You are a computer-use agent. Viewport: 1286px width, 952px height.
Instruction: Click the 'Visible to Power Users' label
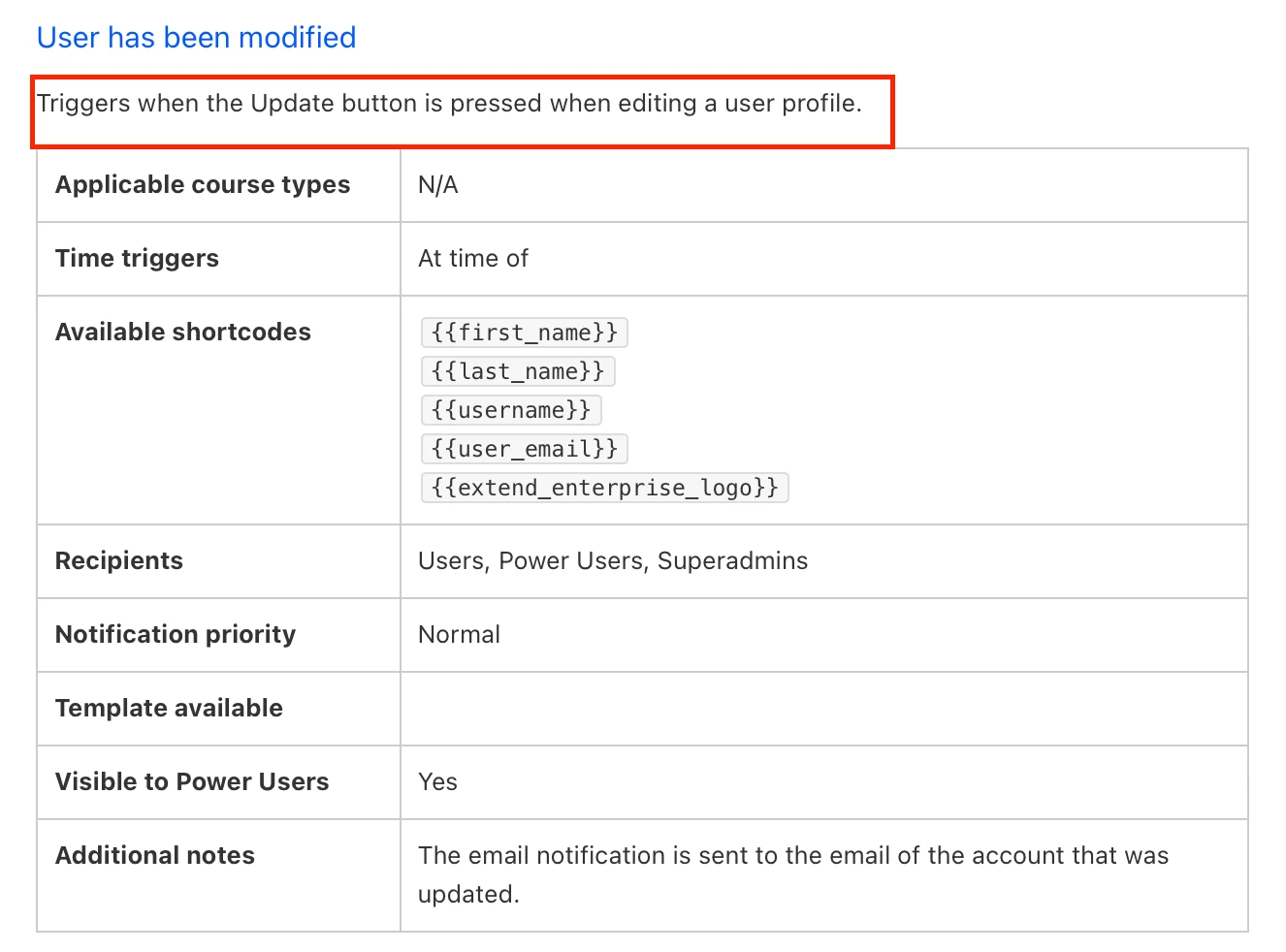[192, 782]
